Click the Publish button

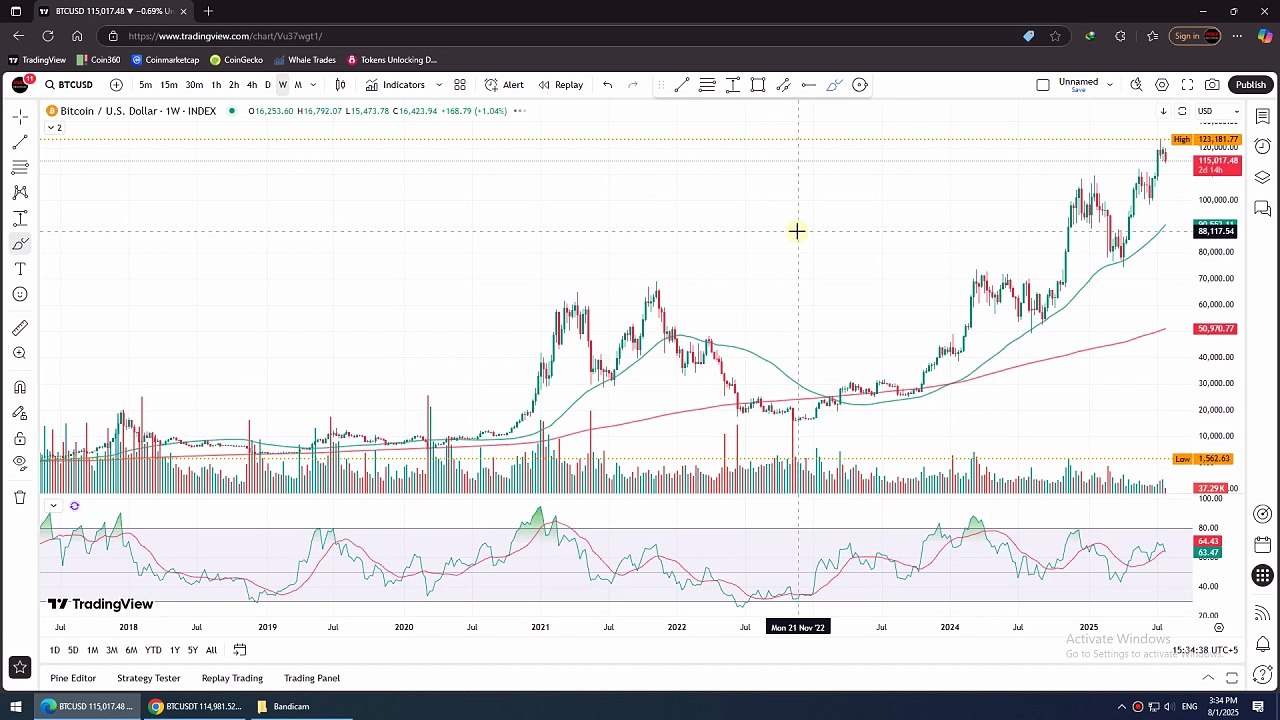[1250, 85]
